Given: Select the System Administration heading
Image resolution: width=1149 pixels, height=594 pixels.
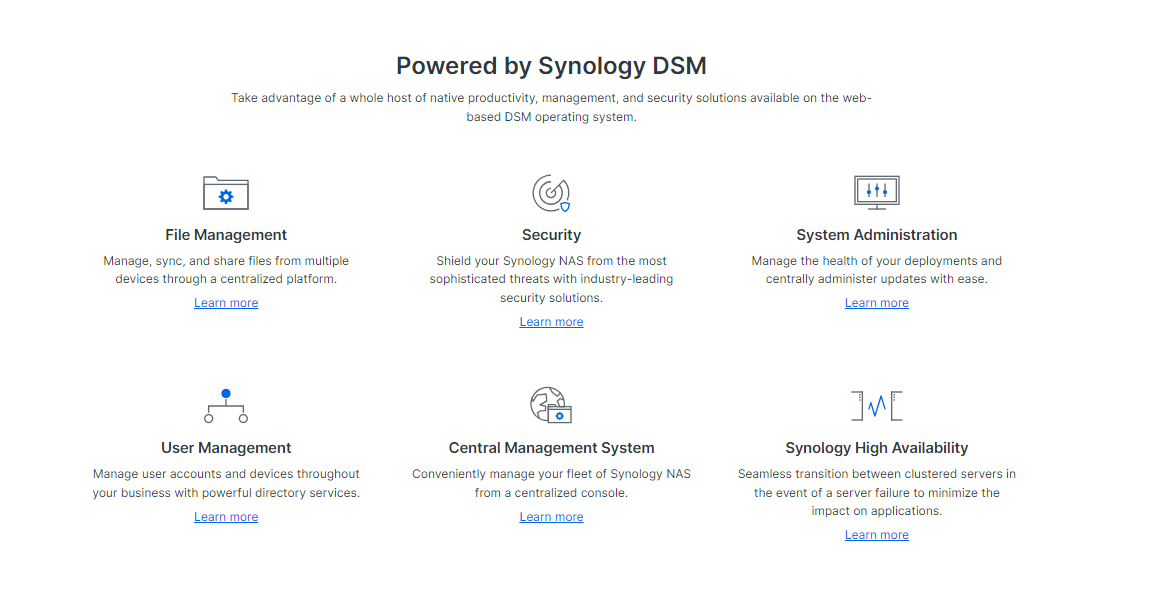Looking at the screenshot, I should (x=876, y=235).
